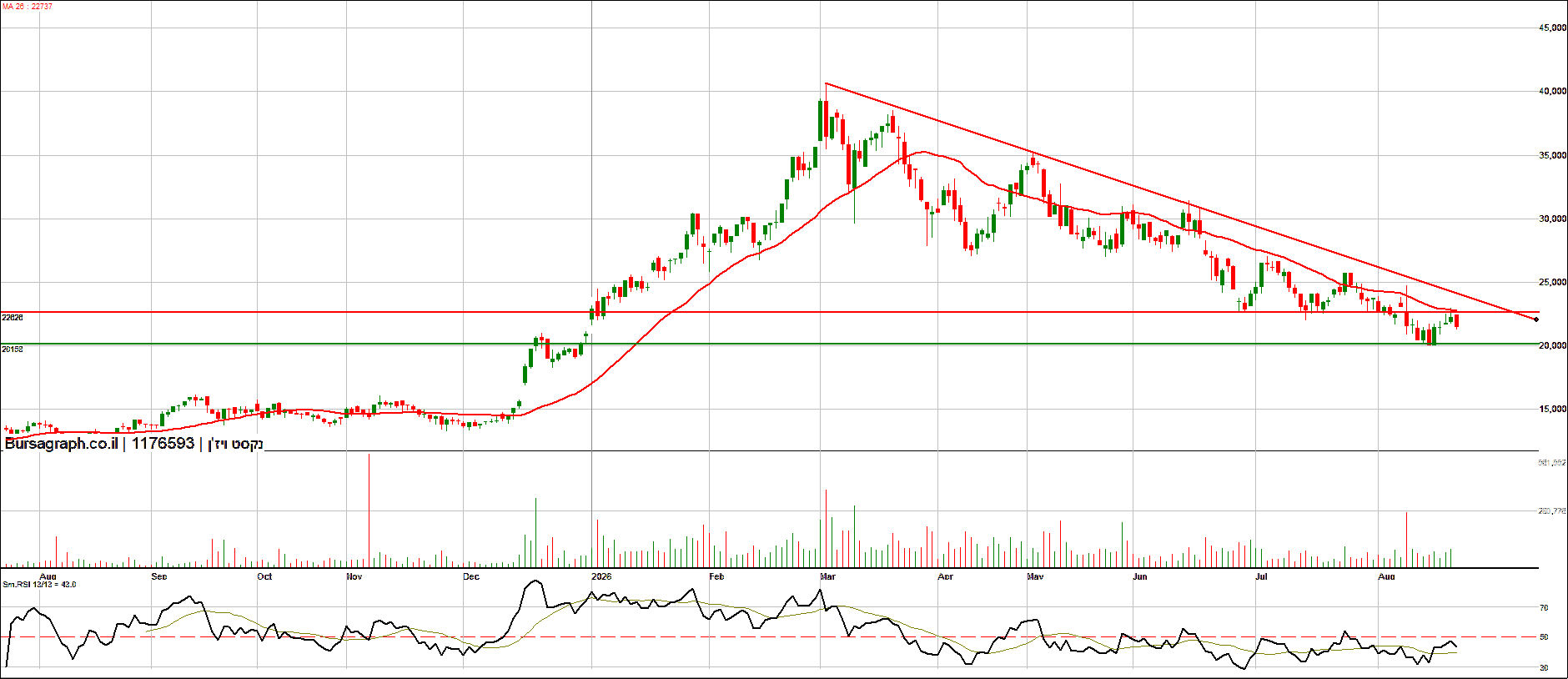Click the Apr label on the time axis
Viewport: 1568px width, 679px height.
coord(945,576)
